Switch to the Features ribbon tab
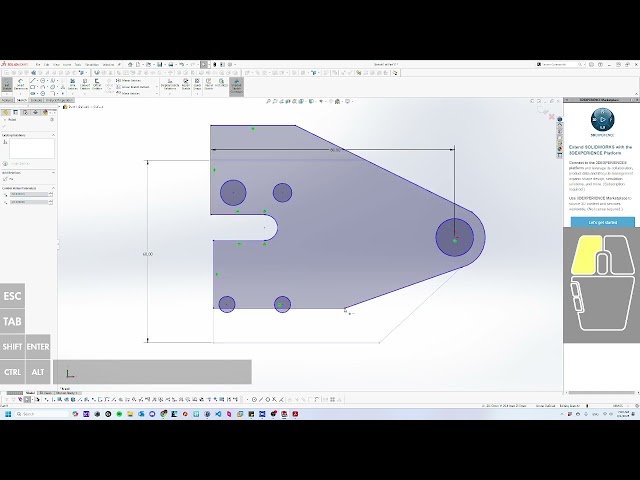The height and width of the screenshot is (480, 640). (x=8, y=100)
